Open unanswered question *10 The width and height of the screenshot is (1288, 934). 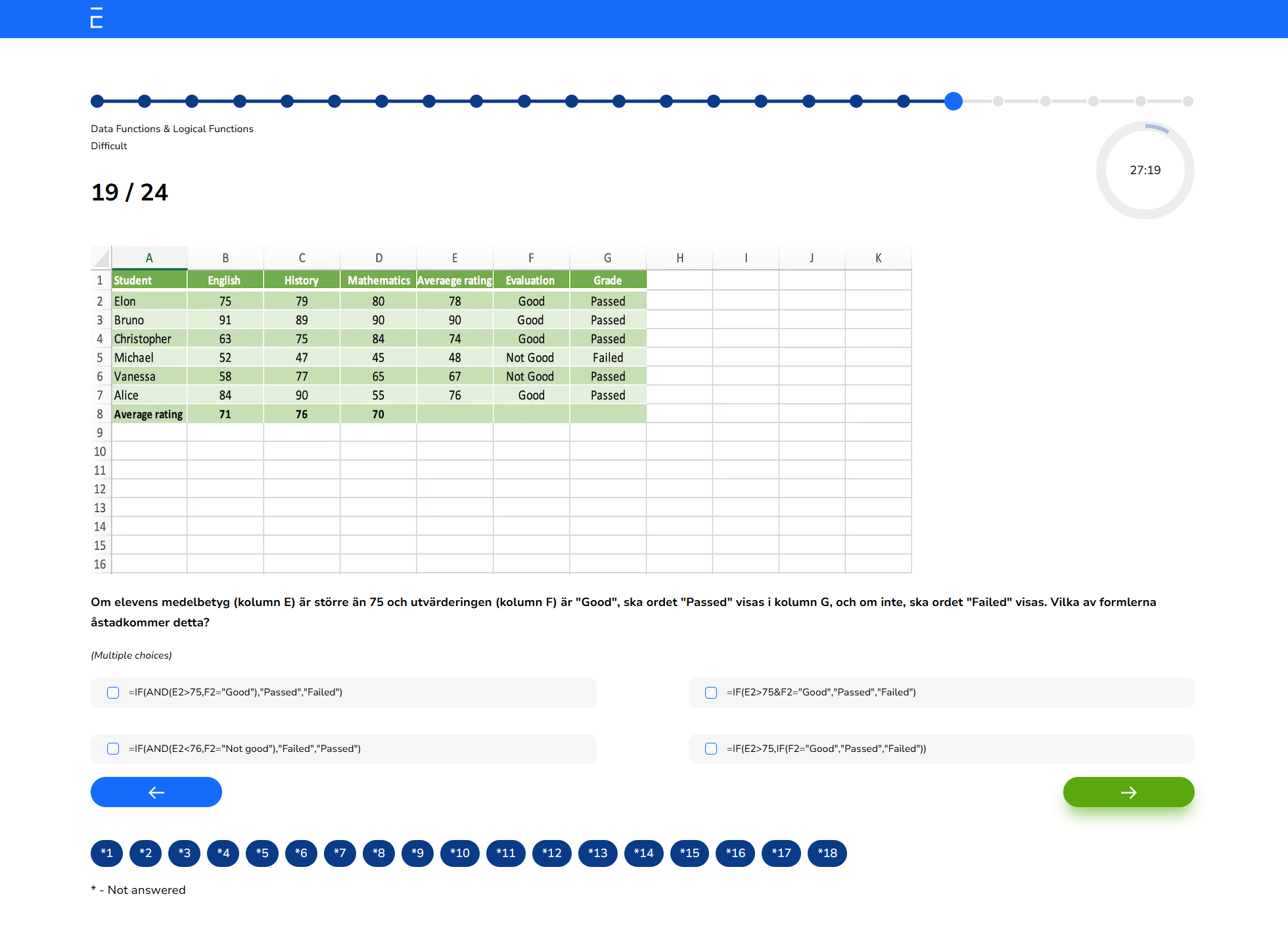(459, 853)
